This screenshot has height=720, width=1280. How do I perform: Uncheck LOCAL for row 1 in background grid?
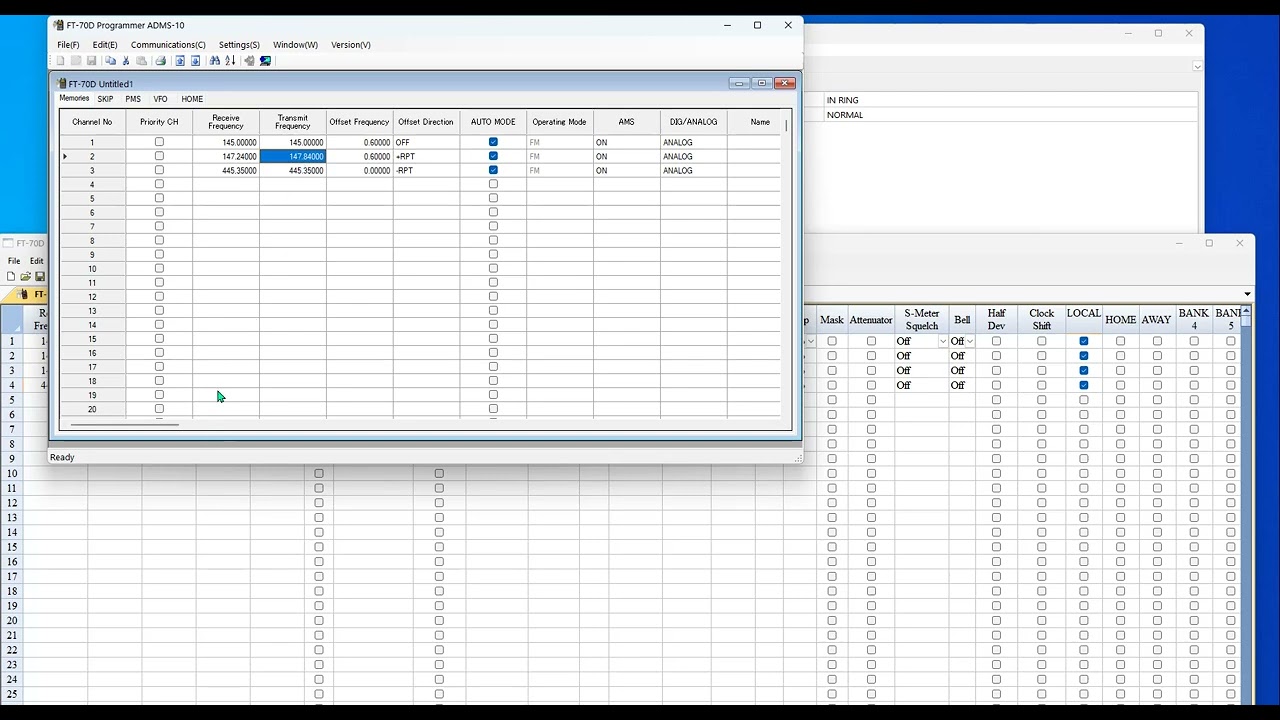click(x=1084, y=341)
